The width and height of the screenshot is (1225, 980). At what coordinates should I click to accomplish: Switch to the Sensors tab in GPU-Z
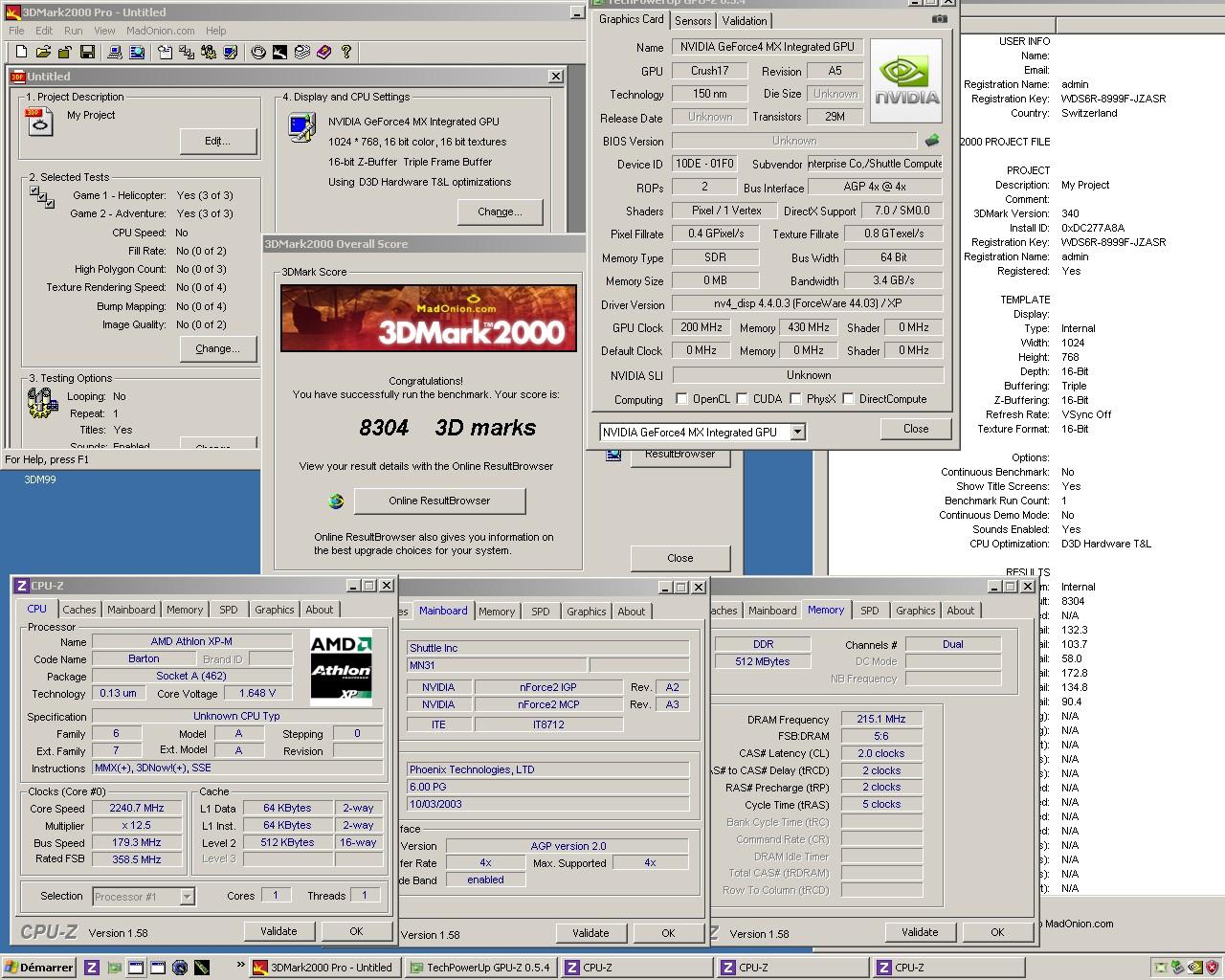tap(693, 21)
